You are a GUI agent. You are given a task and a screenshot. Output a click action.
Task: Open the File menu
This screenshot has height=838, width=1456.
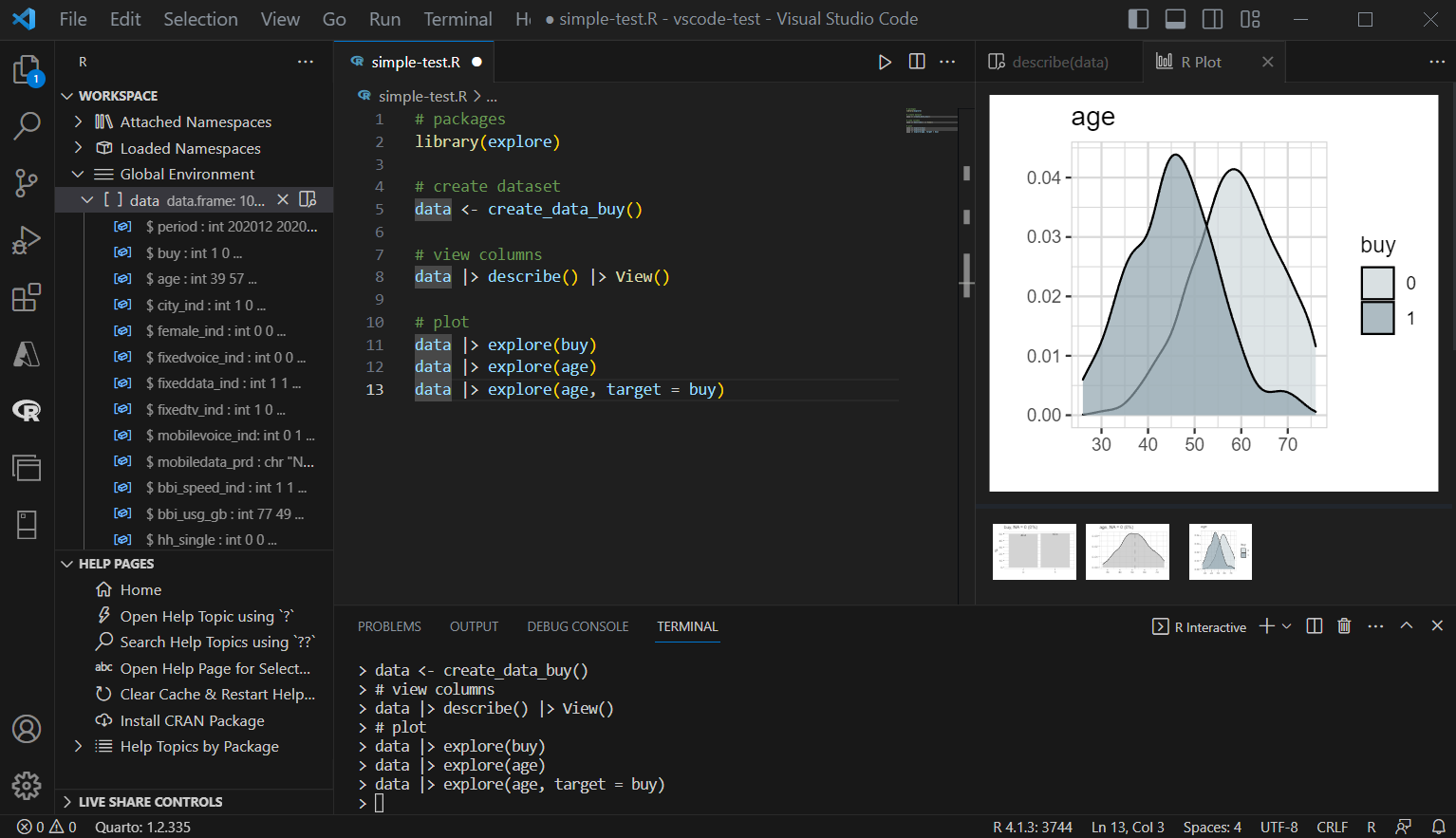(x=73, y=19)
